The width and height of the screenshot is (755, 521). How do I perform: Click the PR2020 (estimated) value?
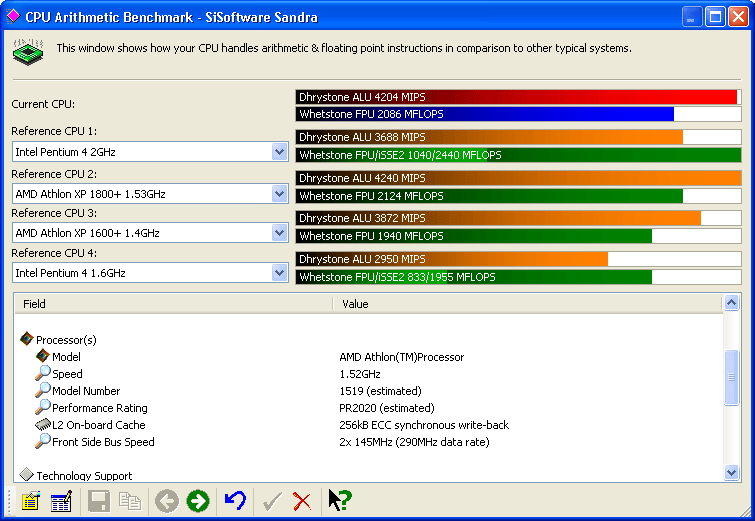[387, 408]
